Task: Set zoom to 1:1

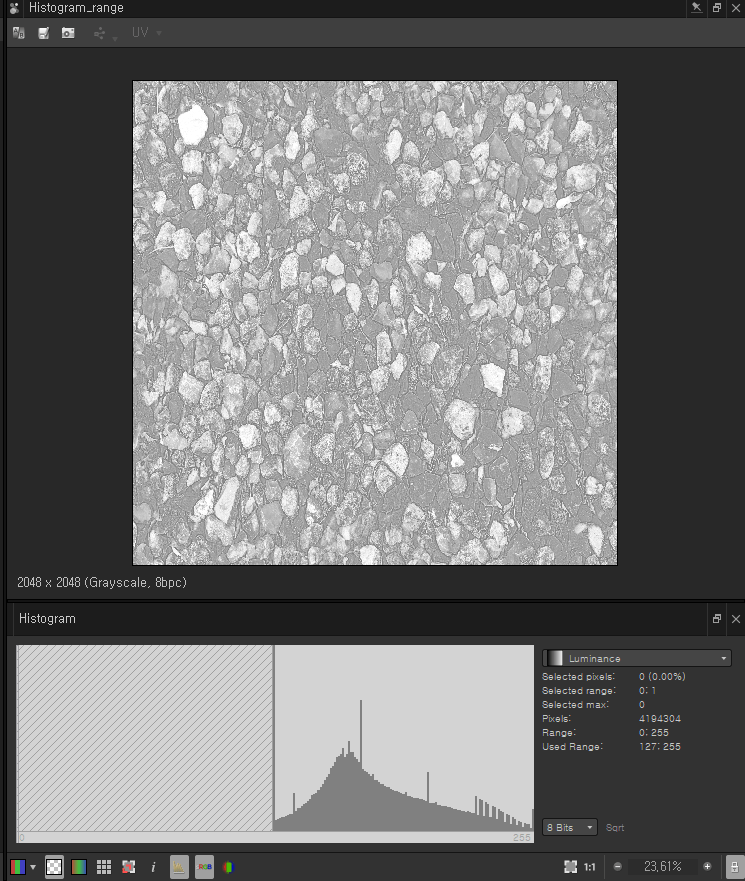Action: coord(589,867)
